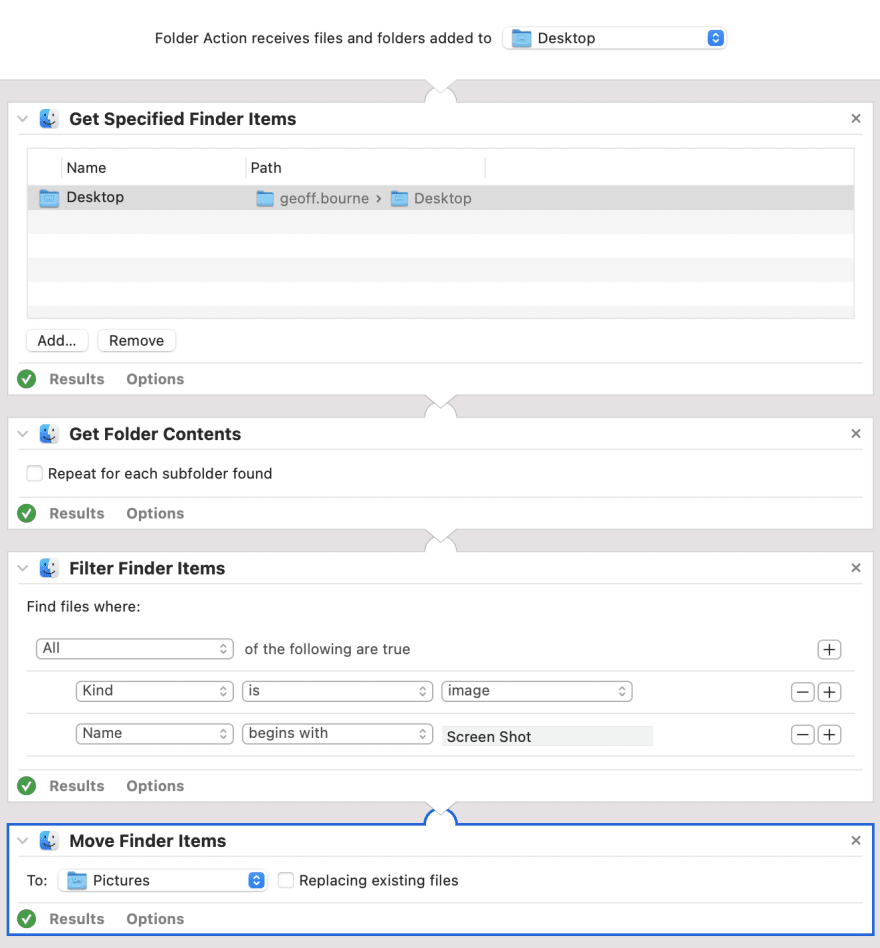Click Finder icon beside Filter Finder Items
This screenshot has width=880, height=948.
[49, 568]
